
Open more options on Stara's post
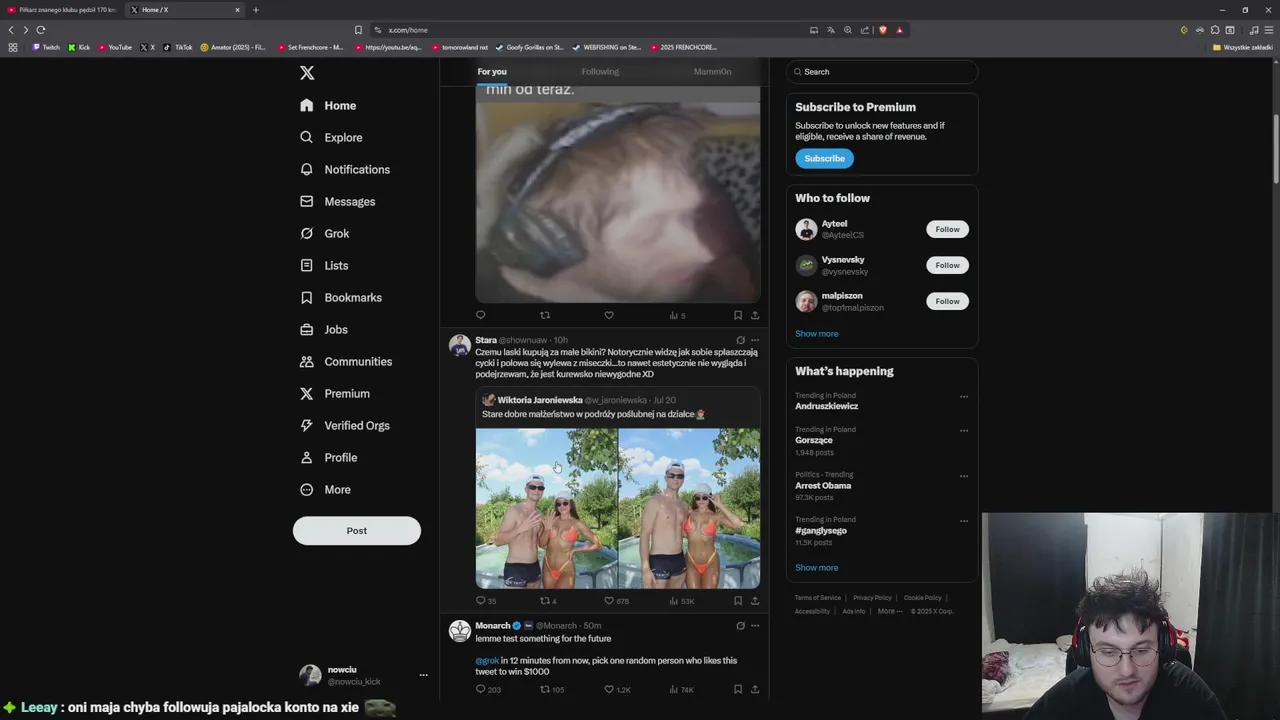pos(755,340)
